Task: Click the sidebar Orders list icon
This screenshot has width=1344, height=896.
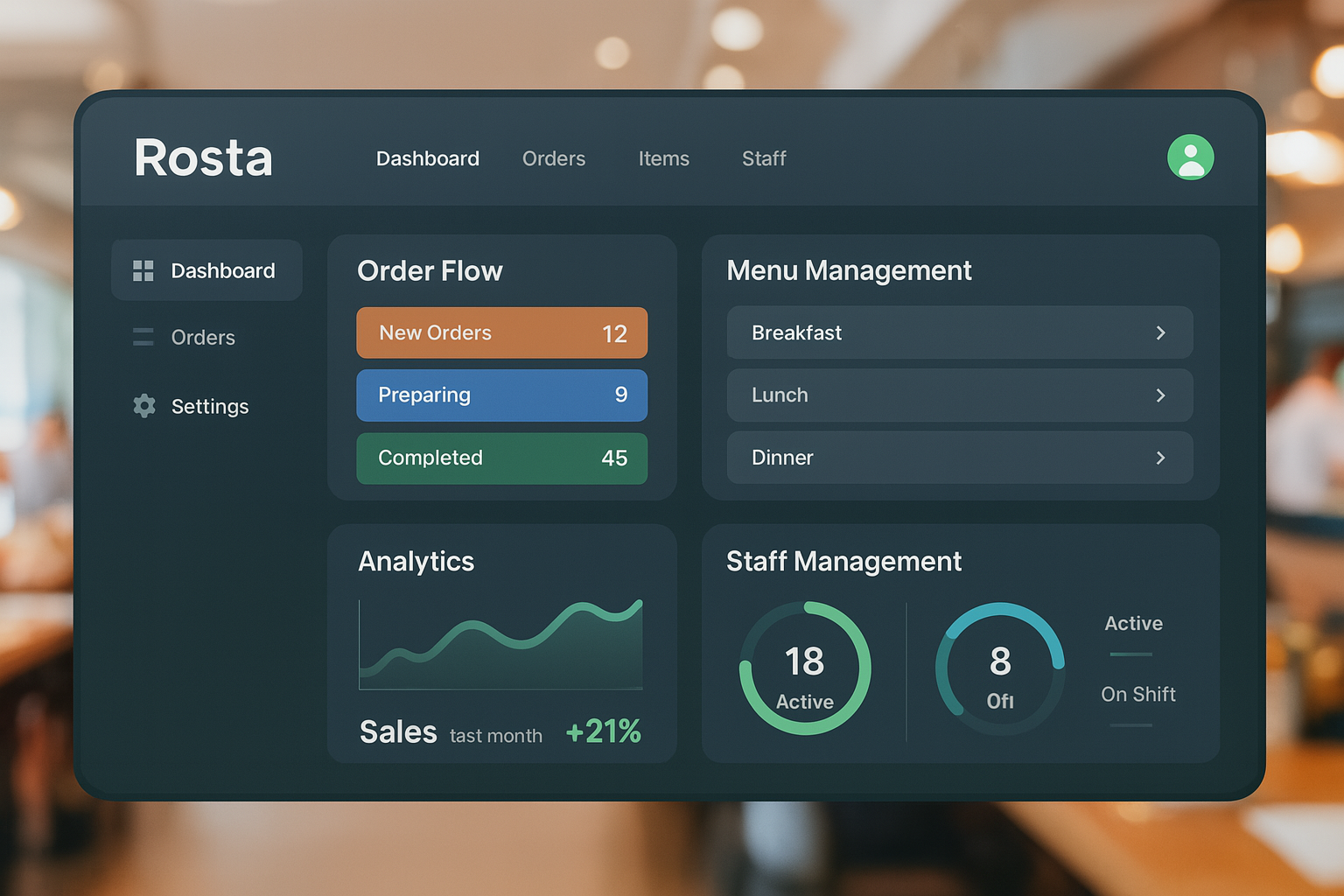Action: click(x=143, y=337)
